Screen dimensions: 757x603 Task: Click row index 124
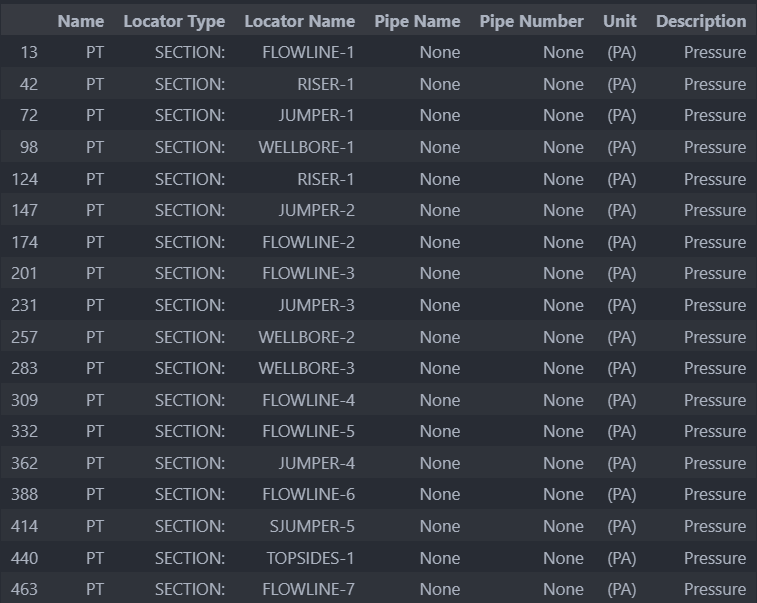(x=25, y=179)
